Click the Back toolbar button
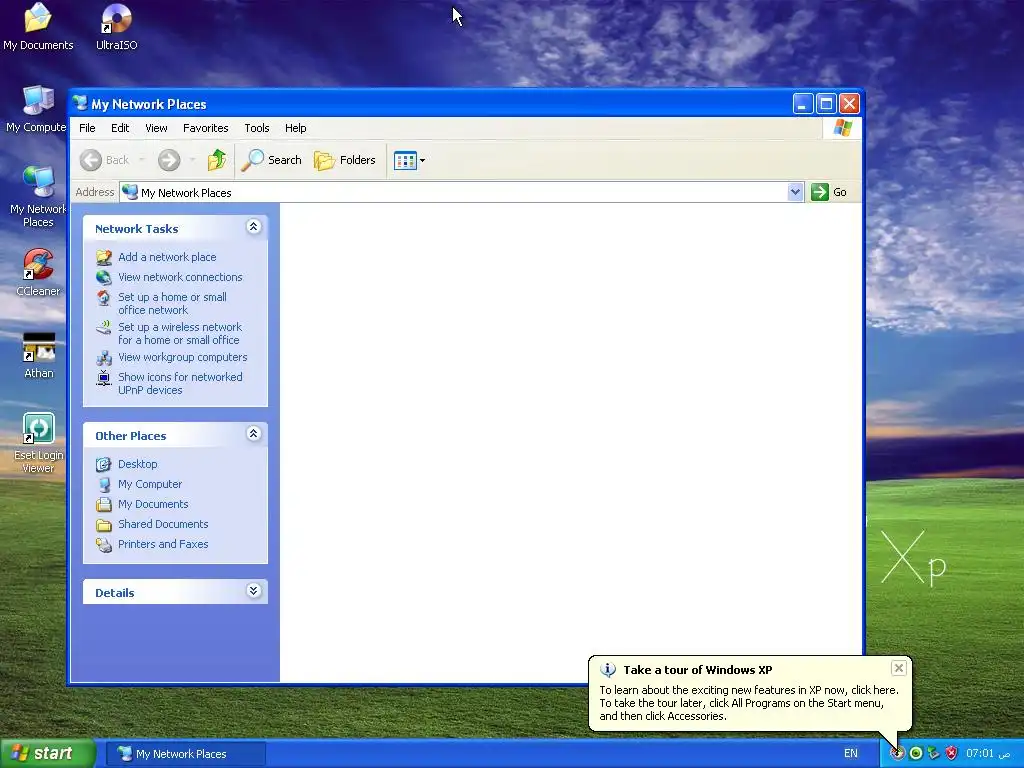 click(x=104, y=160)
